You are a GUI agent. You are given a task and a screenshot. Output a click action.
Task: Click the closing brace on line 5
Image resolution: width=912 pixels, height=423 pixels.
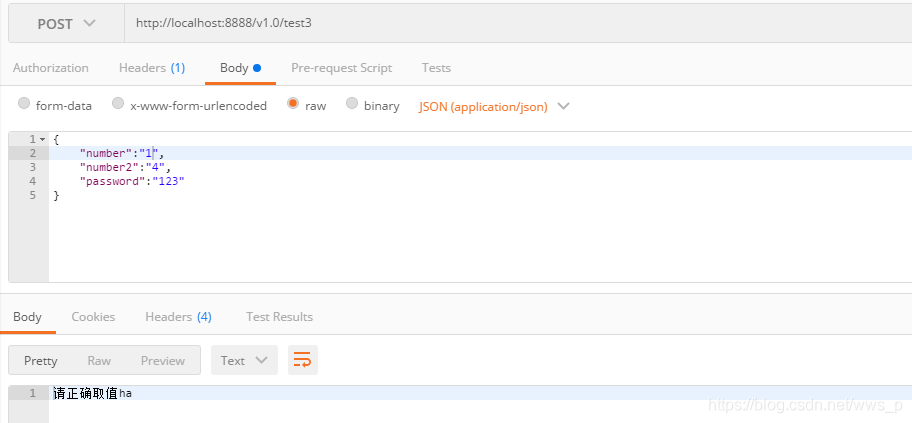tap(56, 195)
